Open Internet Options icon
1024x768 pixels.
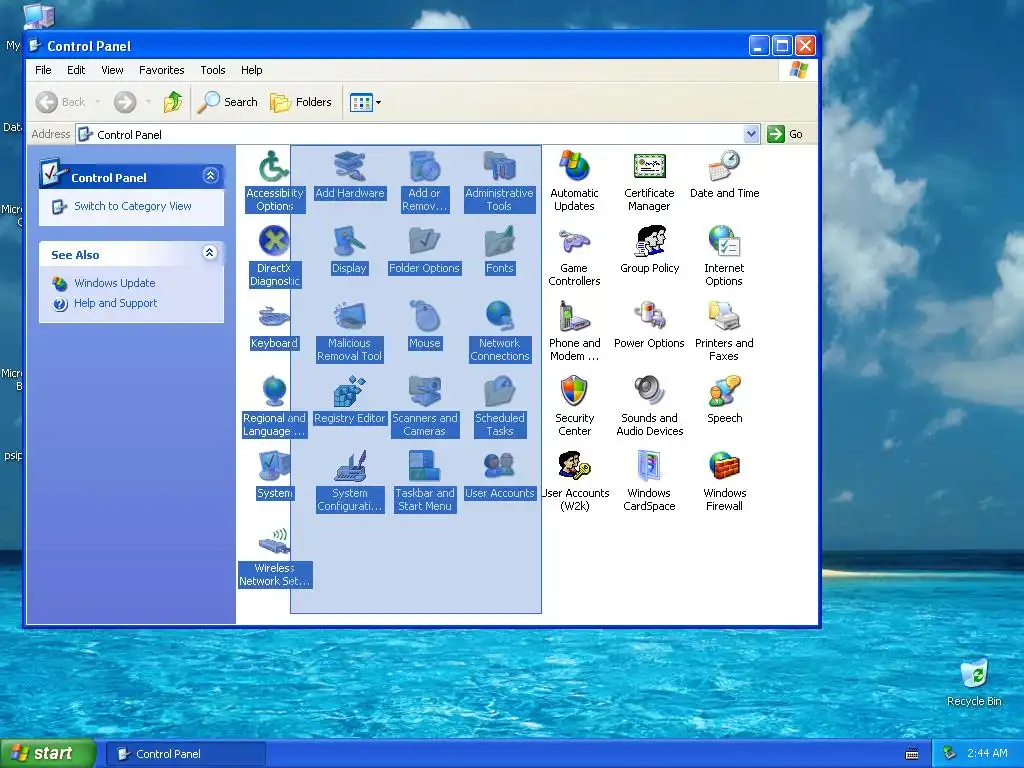pyautogui.click(x=724, y=242)
